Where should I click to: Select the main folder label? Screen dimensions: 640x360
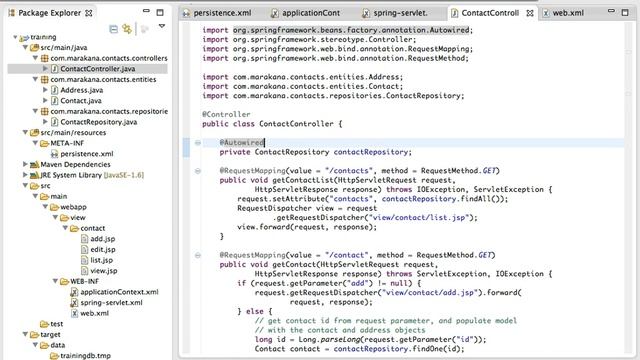pyautogui.click(x=59, y=196)
